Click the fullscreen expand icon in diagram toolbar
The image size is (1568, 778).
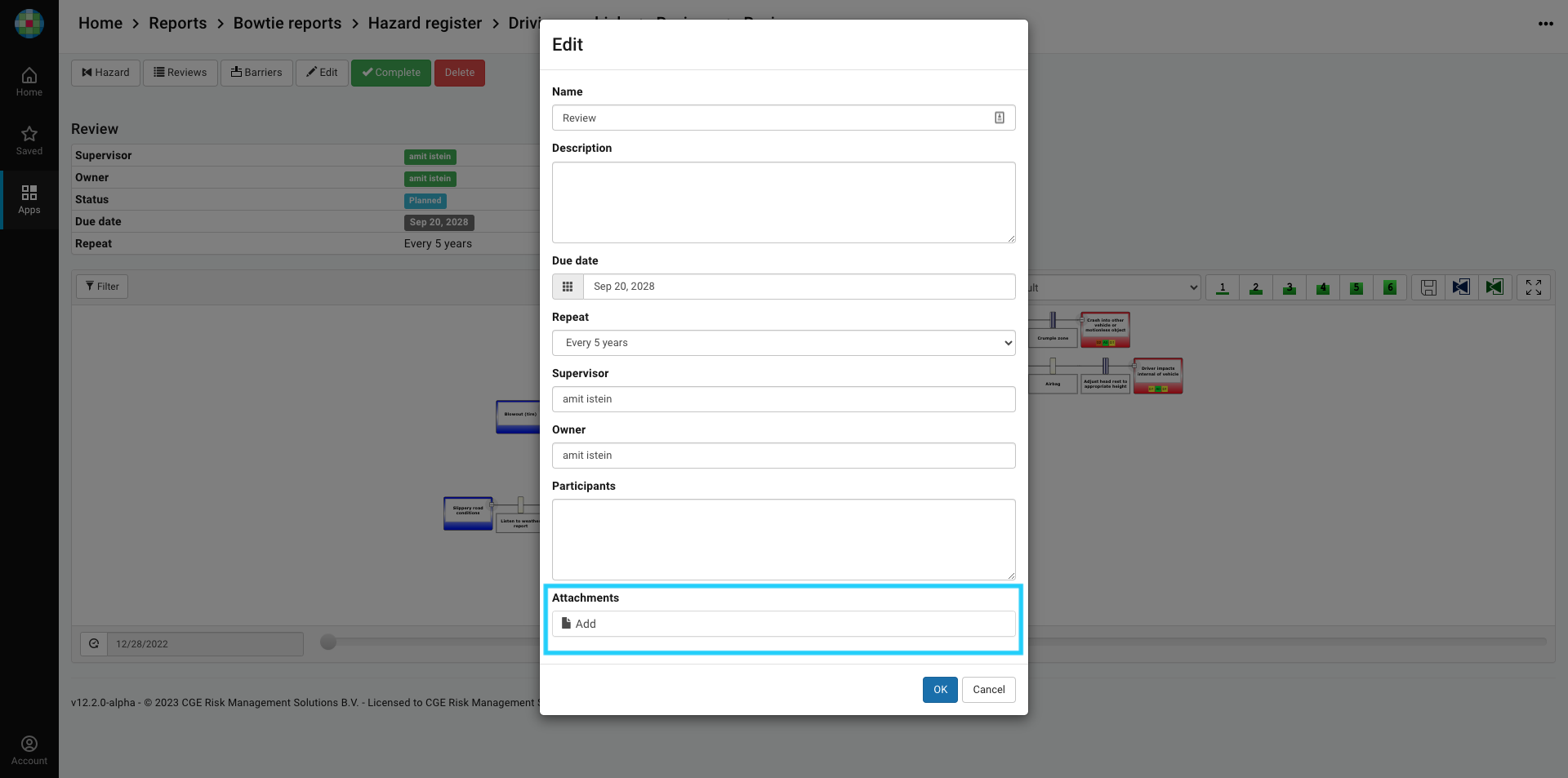(x=1533, y=287)
